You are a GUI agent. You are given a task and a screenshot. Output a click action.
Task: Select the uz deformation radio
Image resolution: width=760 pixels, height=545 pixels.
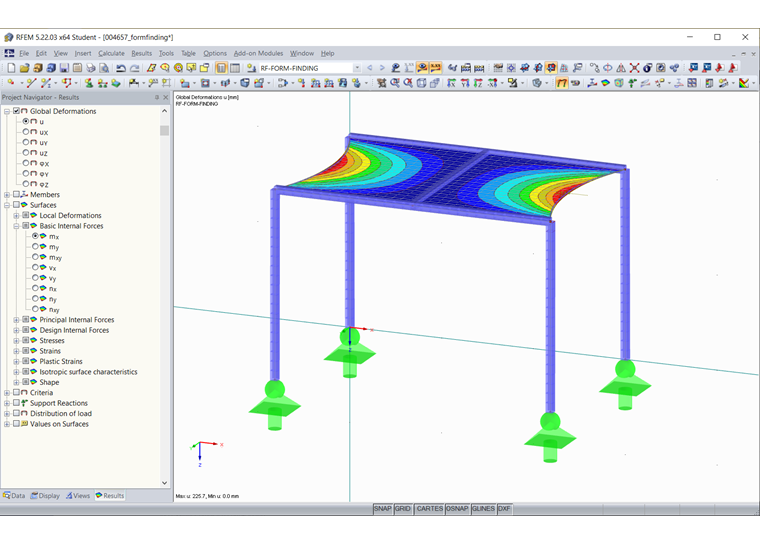26,153
